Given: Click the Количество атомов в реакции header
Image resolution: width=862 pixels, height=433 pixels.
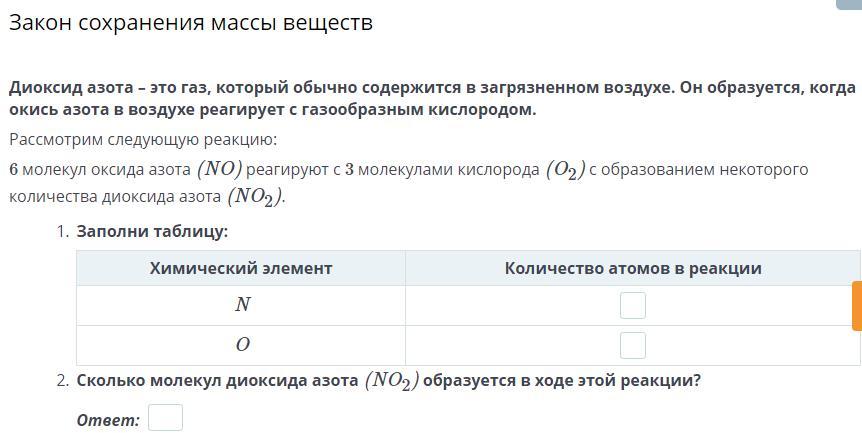Looking at the screenshot, I should click(x=633, y=268).
